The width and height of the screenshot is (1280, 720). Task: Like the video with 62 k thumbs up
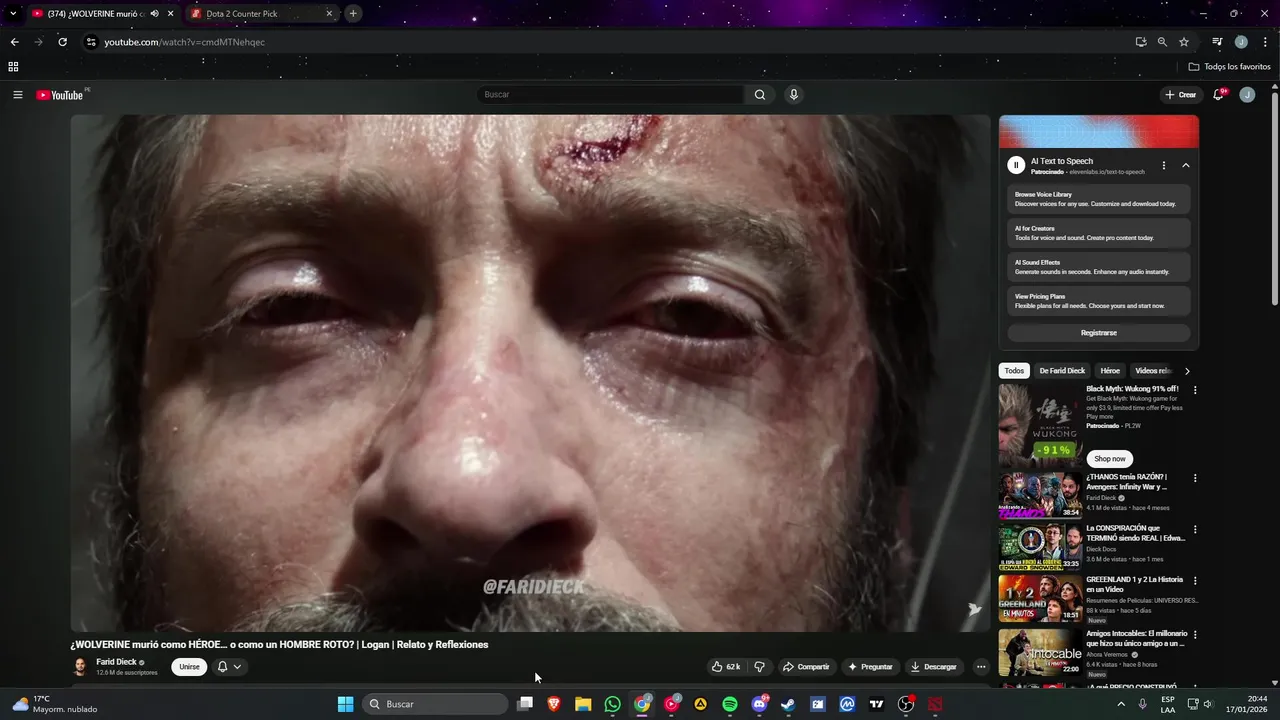726,667
